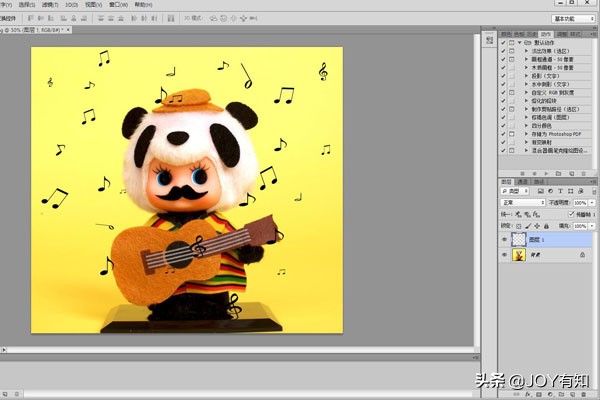Toggle dialog box for 画框通道 action
Viewport: 600px width, 400px height.
click(512, 59)
